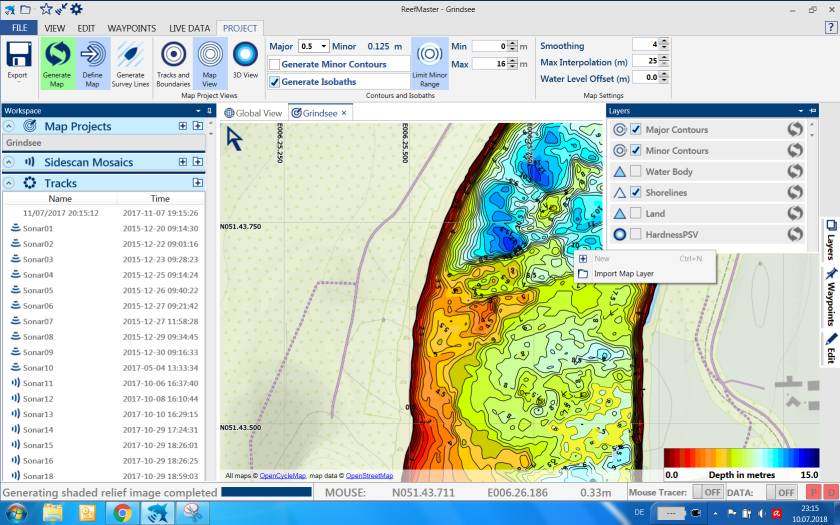This screenshot has width=840, height=525.
Task: Click the star favorites icon in title bar
Action: click(x=46, y=9)
